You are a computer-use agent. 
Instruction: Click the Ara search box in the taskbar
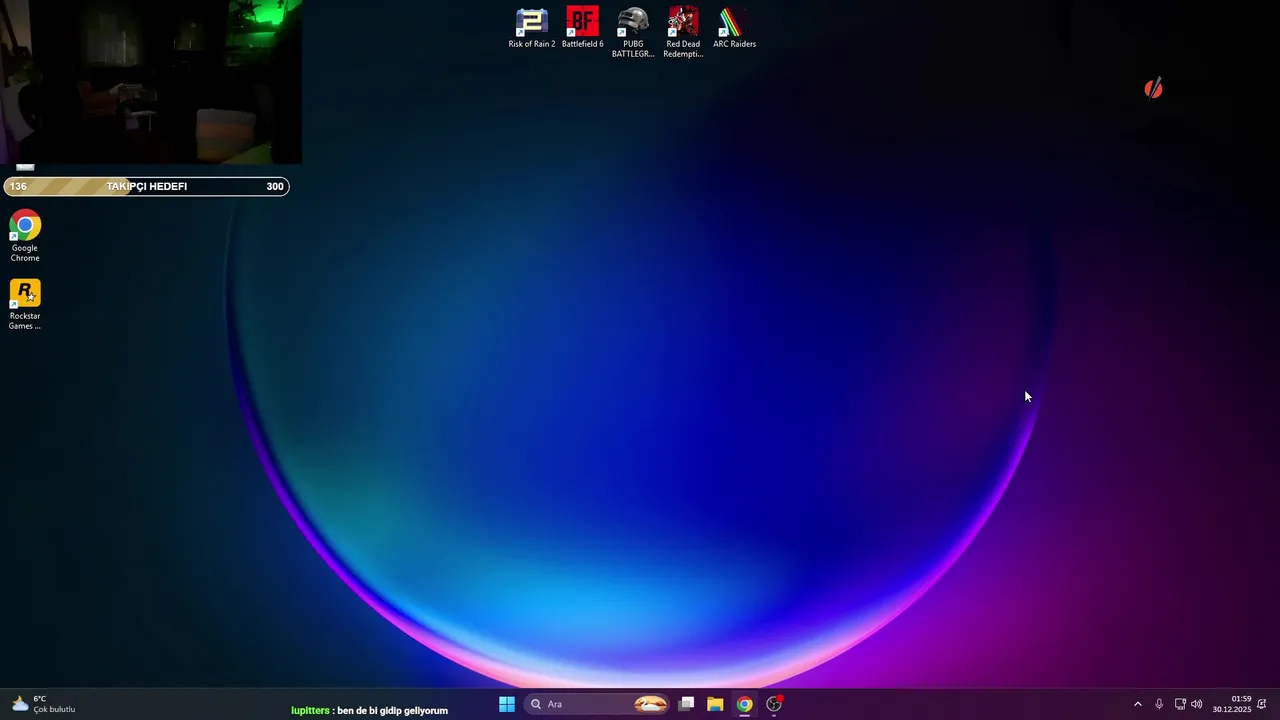(x=597, y=704)
